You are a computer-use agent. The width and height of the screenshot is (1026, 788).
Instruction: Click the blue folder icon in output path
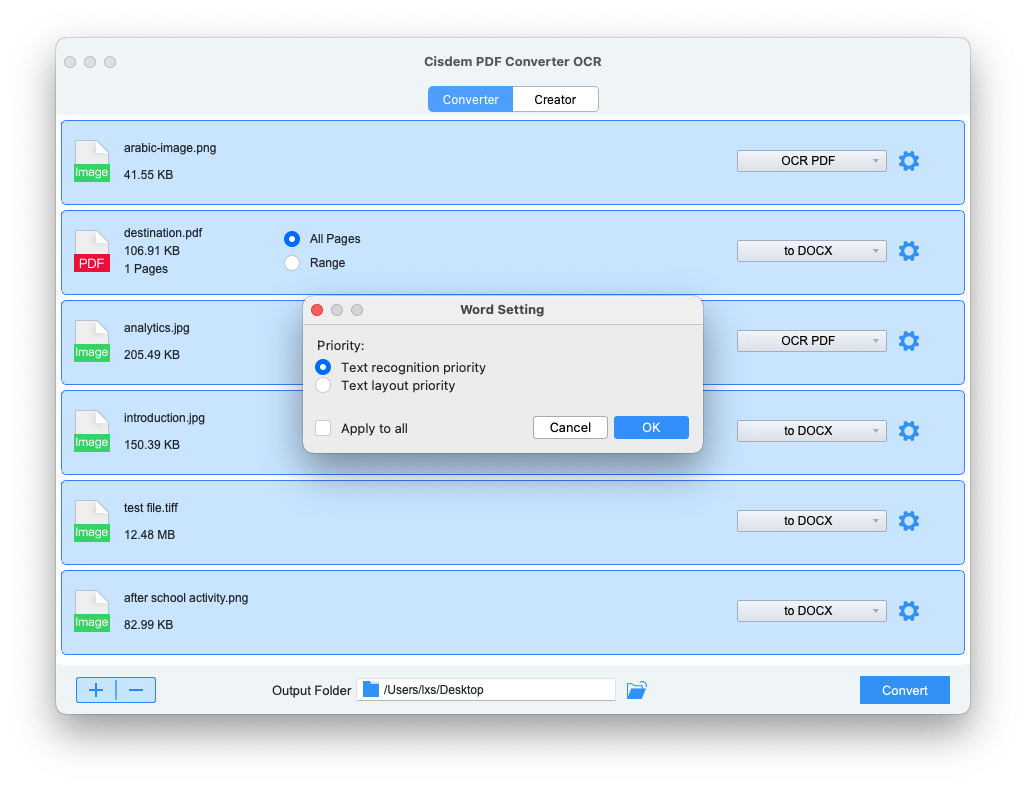point(371,689)
